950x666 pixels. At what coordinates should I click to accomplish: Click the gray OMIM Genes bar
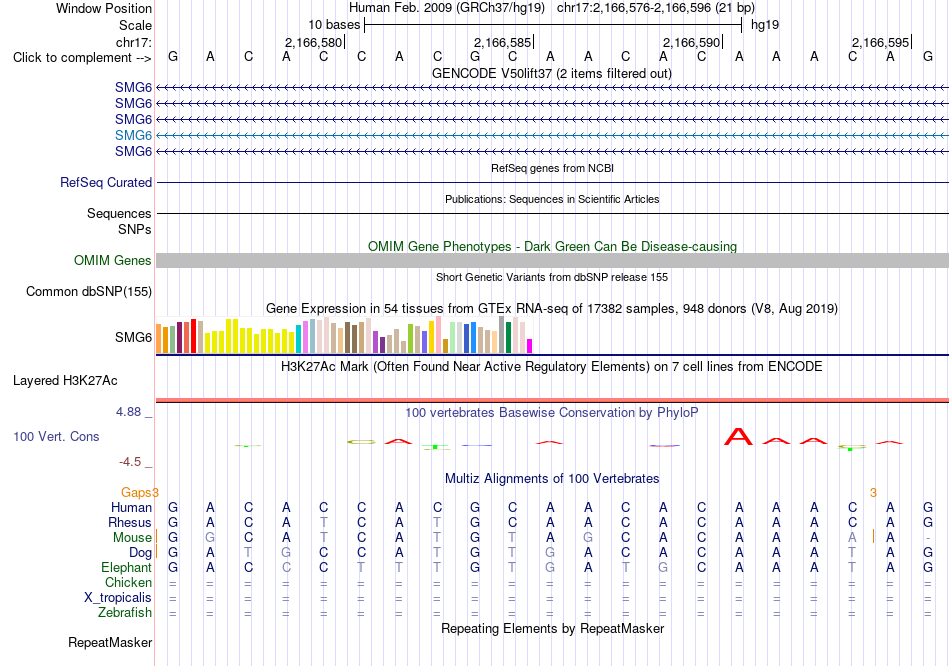[552, 261]
